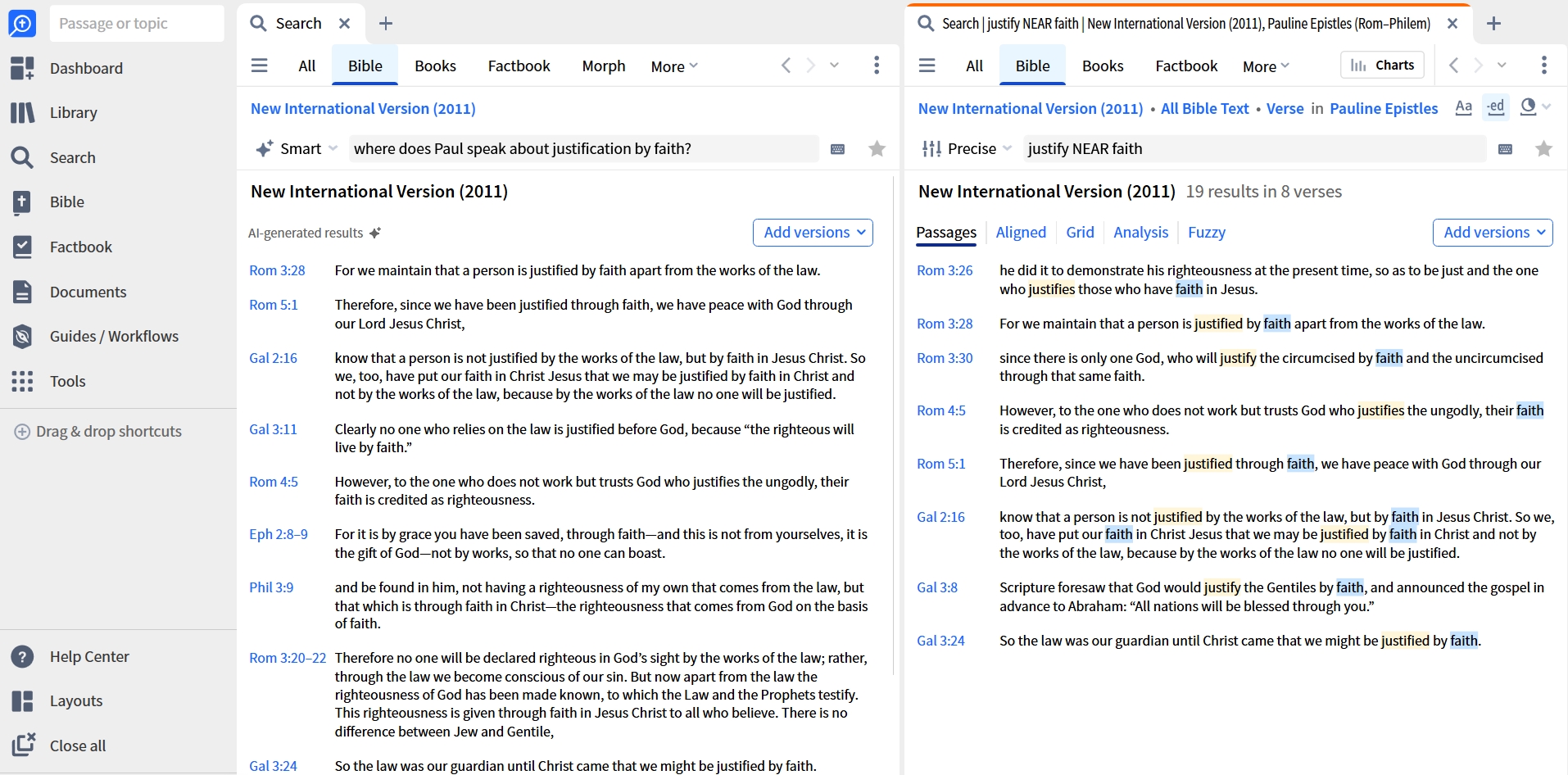
Task: Go back in right panel history
Action: coord(1453,66)
